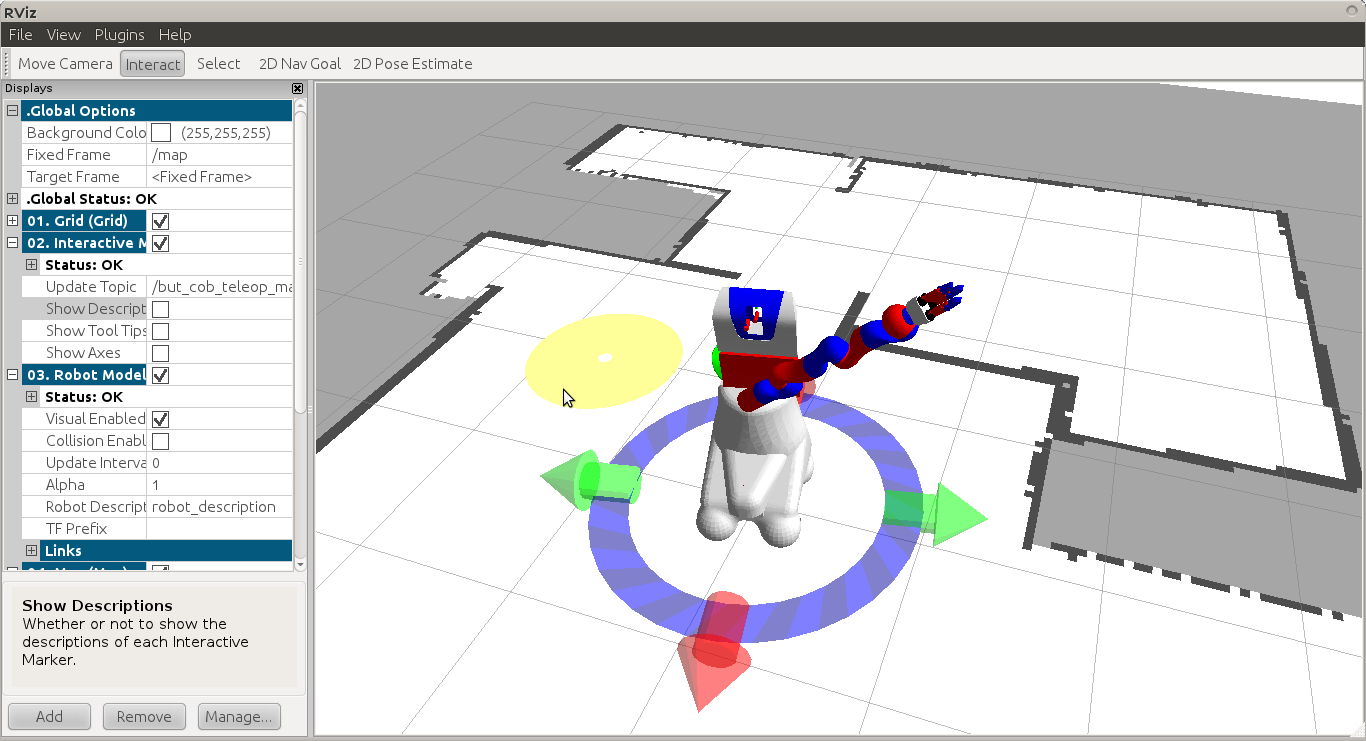This screenshot has height=741, width=1366.
Task: Expand the Links section
Action: (31, 551)
